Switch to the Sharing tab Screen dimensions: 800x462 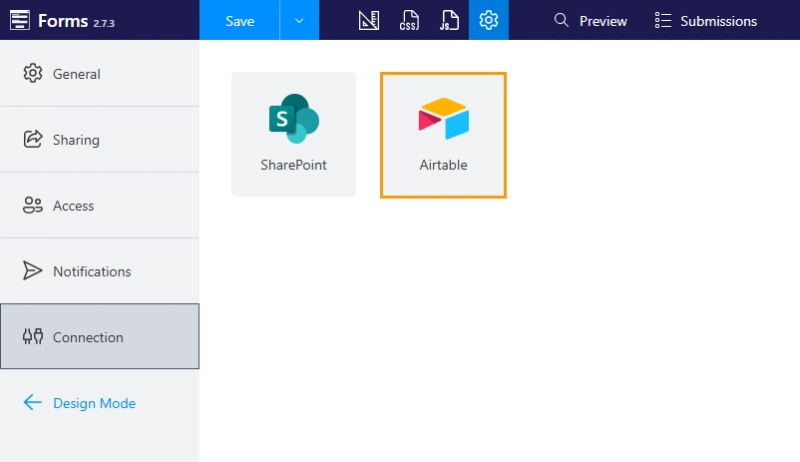click(76, 140)
